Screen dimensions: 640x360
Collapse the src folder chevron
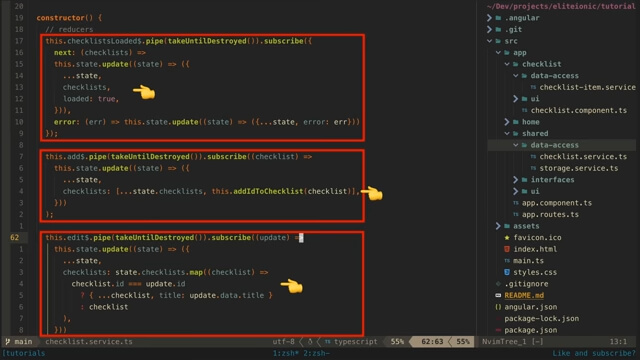coord(489,41)
